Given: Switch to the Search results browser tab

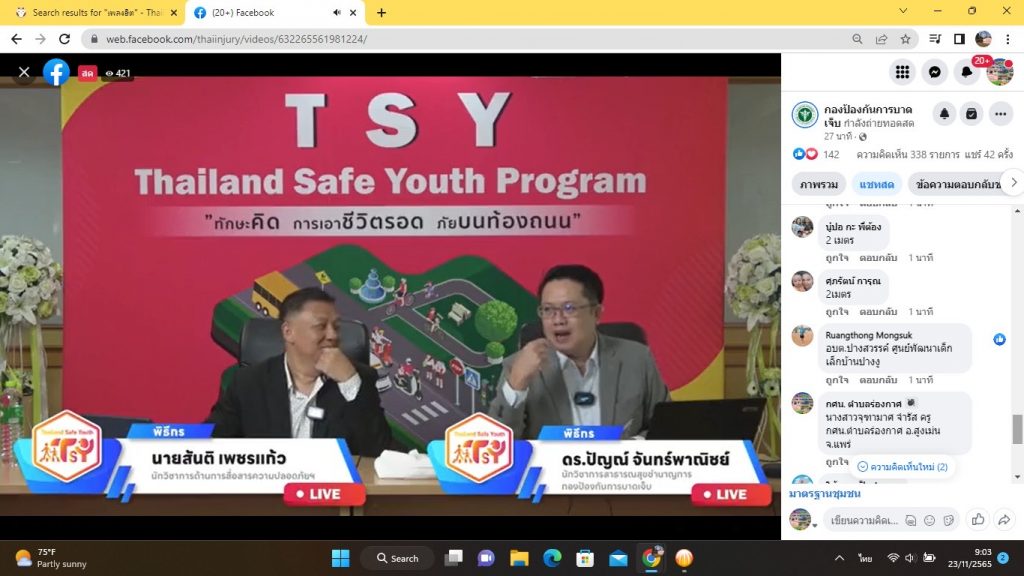Looking at the screenshot, I should click(97, 12).
